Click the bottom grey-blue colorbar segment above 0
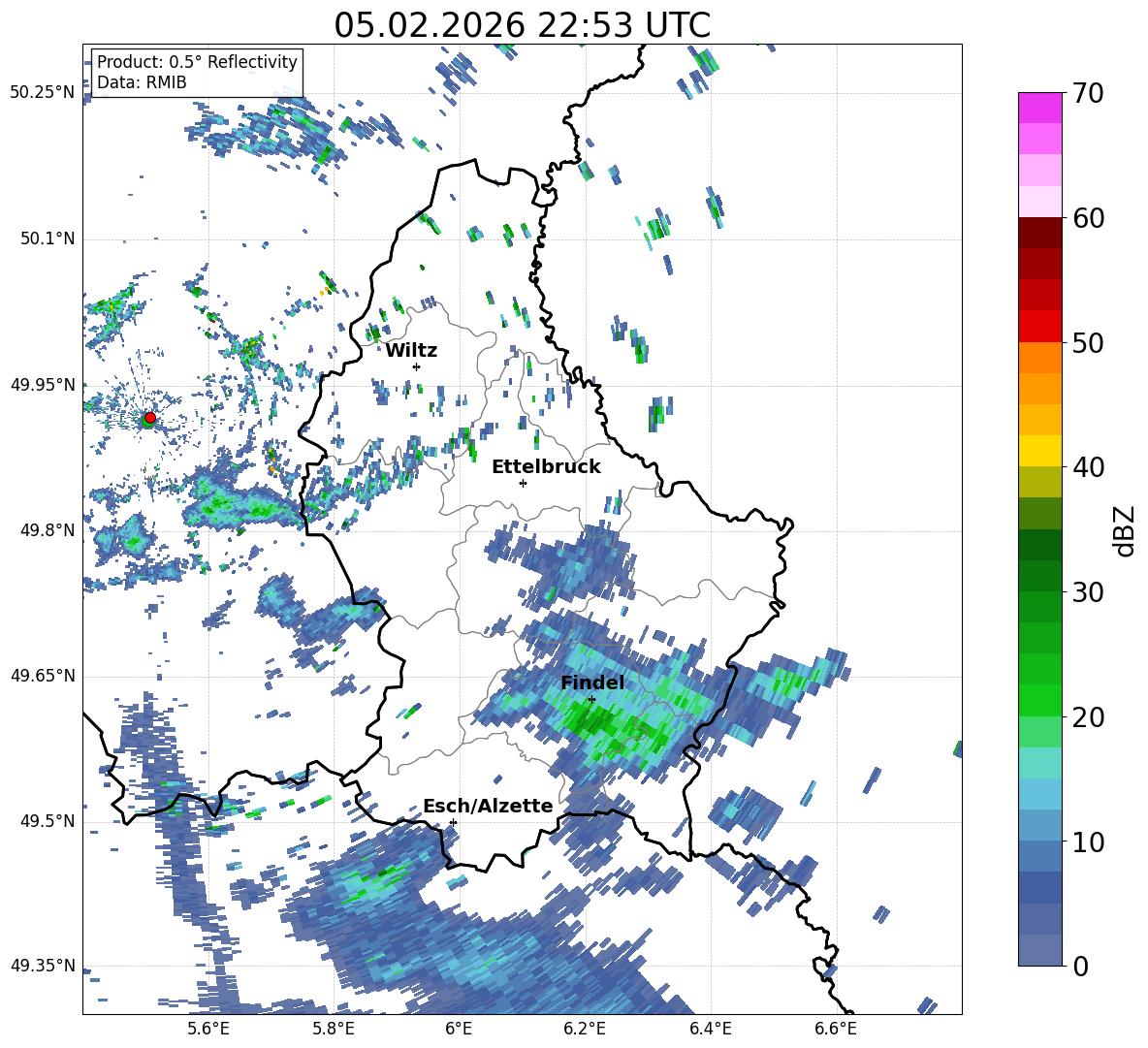The width and height of the screenshot is (1148, 1048). point(1039,951)
